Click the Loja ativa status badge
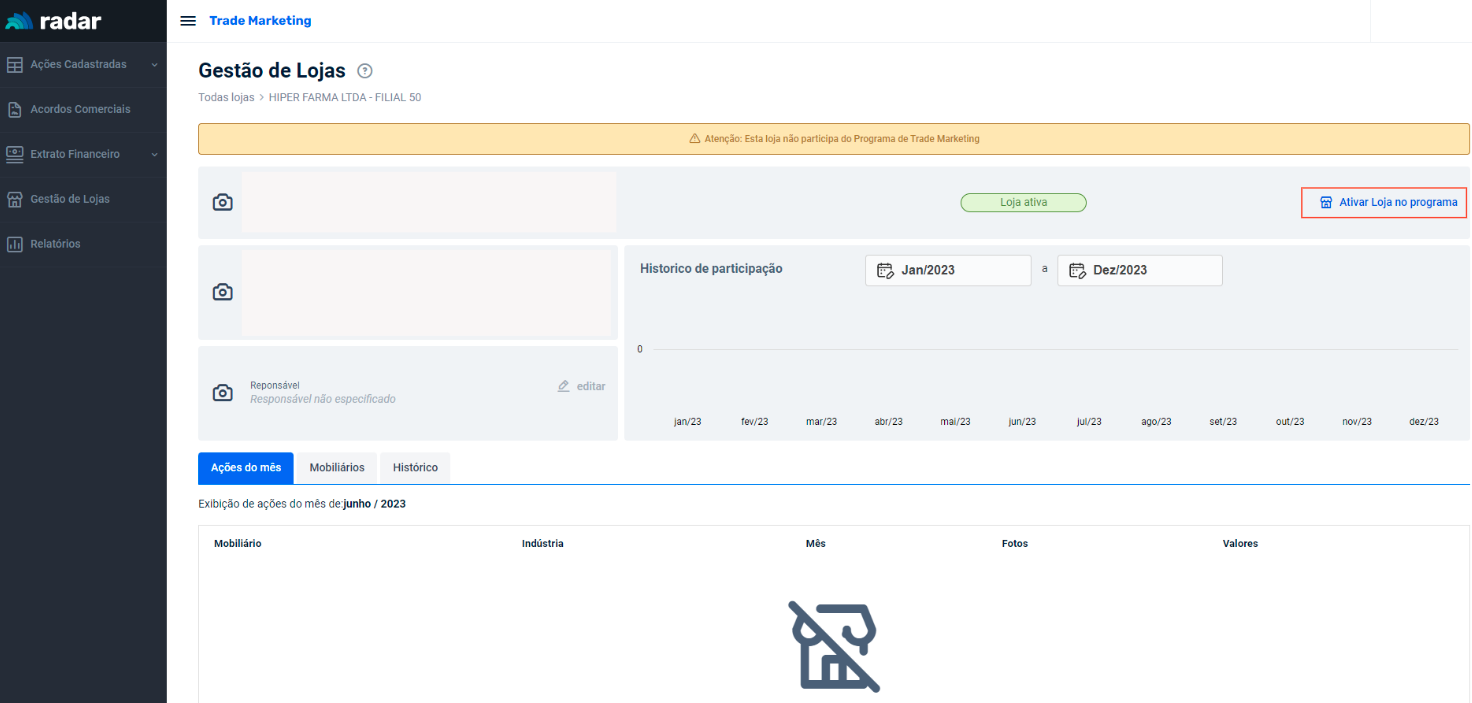Viewport: 1472px width, 703px height. pyautogui.click(x=1023, y=202)
